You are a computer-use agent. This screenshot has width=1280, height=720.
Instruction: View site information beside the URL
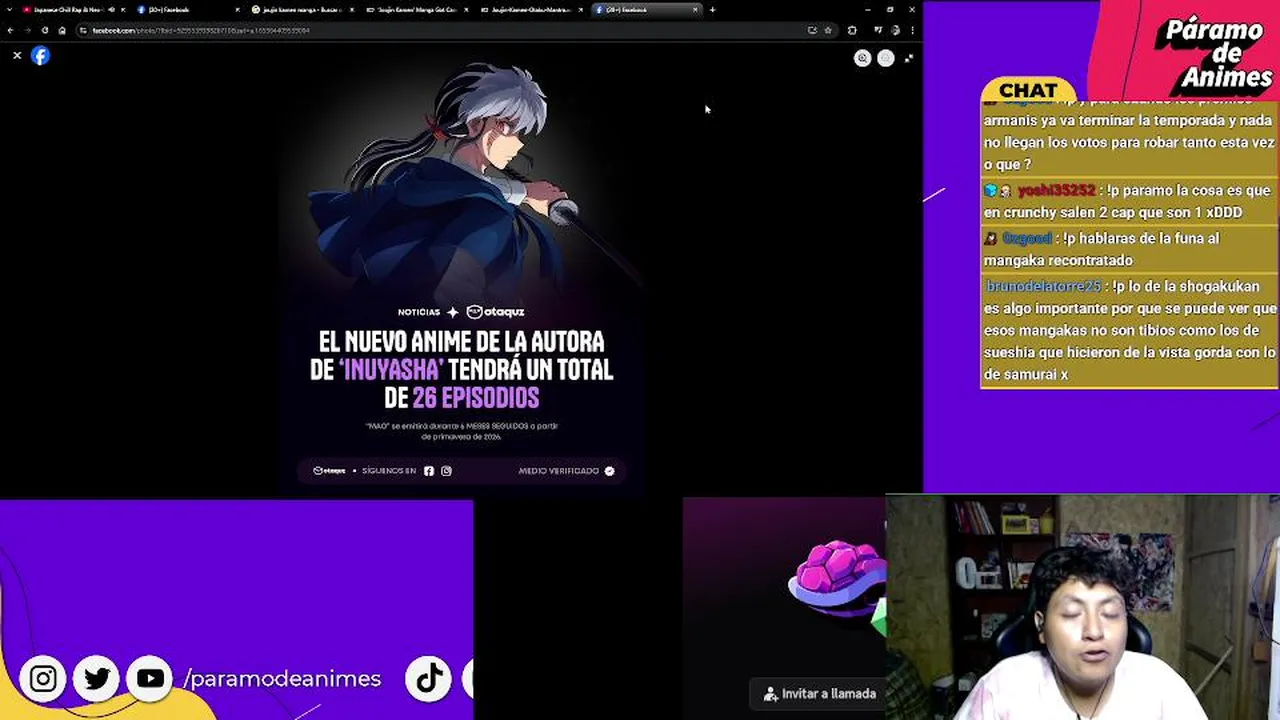tap(83, 30)
